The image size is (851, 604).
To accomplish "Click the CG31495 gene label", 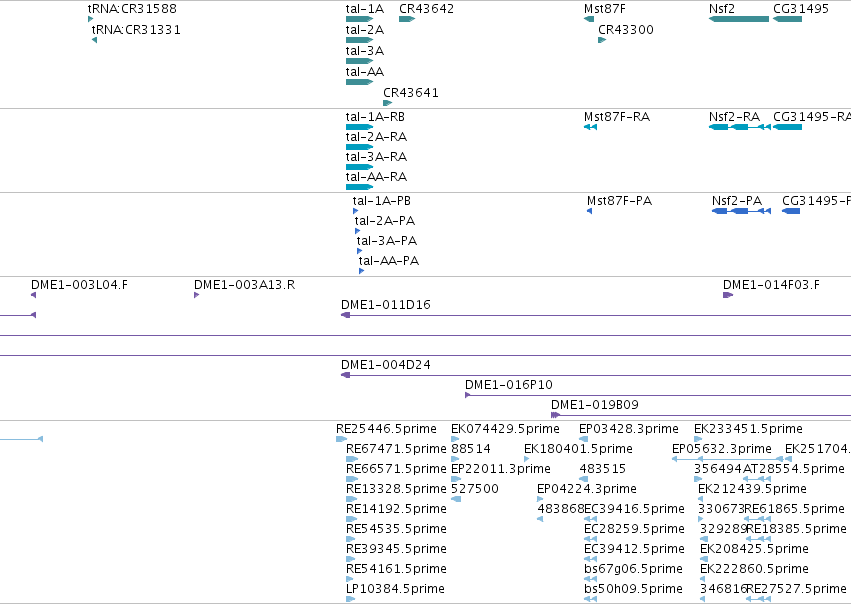I will coord(801,9).
